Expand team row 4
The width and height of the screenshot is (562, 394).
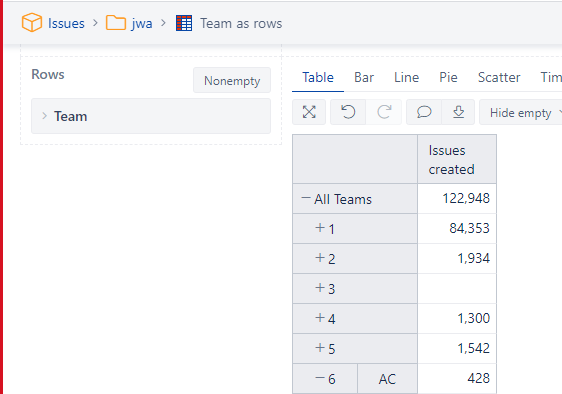click(x=320, y=318)
